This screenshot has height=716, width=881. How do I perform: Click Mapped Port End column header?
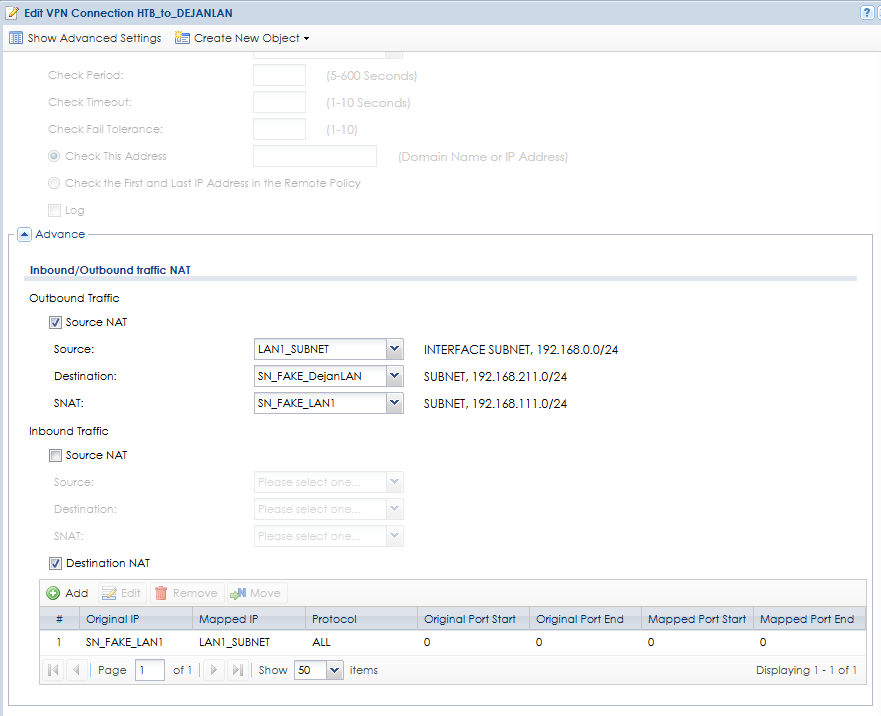809,619
